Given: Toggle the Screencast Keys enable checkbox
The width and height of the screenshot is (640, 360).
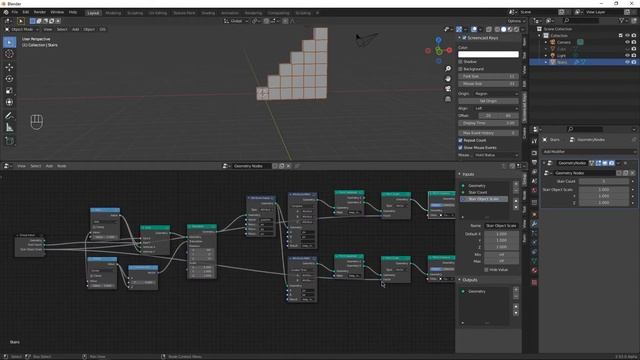Looking at the screenshot, I should click(x=464, y=38).
